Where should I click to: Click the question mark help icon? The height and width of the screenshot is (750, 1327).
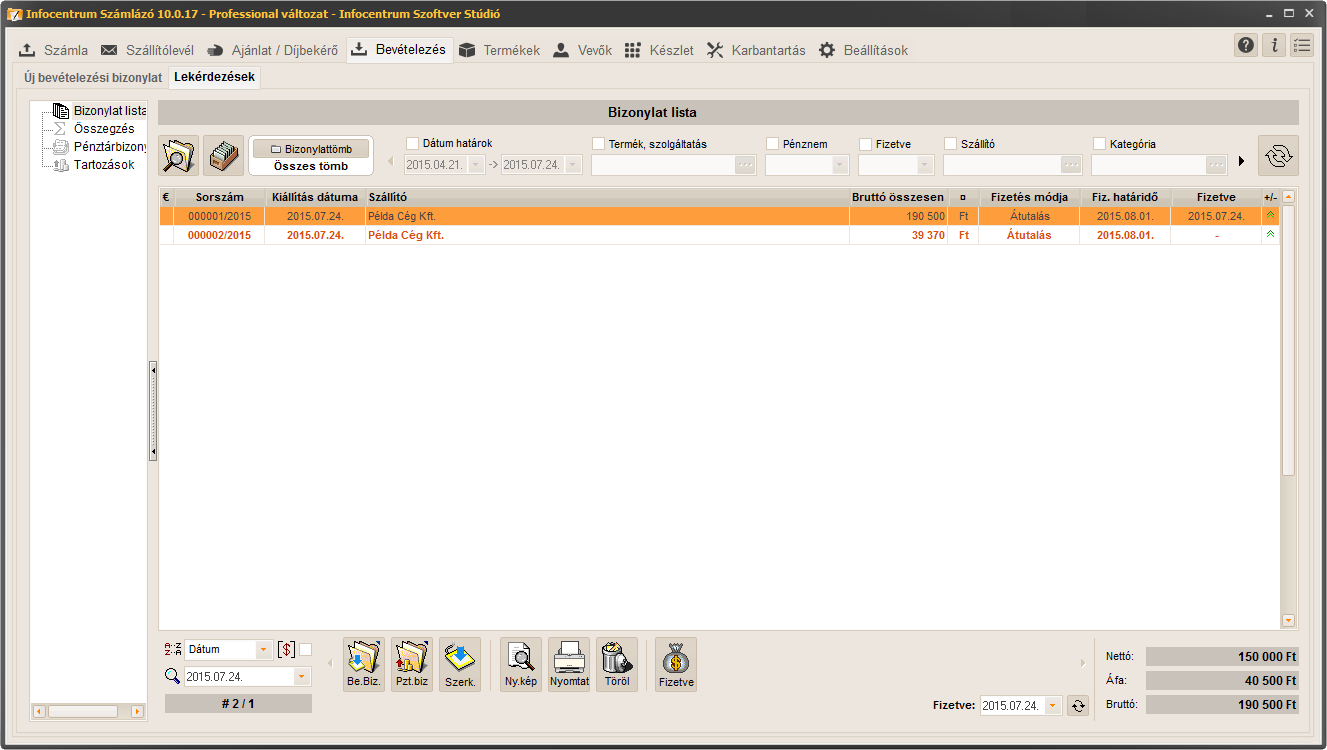pos(1246,45)
